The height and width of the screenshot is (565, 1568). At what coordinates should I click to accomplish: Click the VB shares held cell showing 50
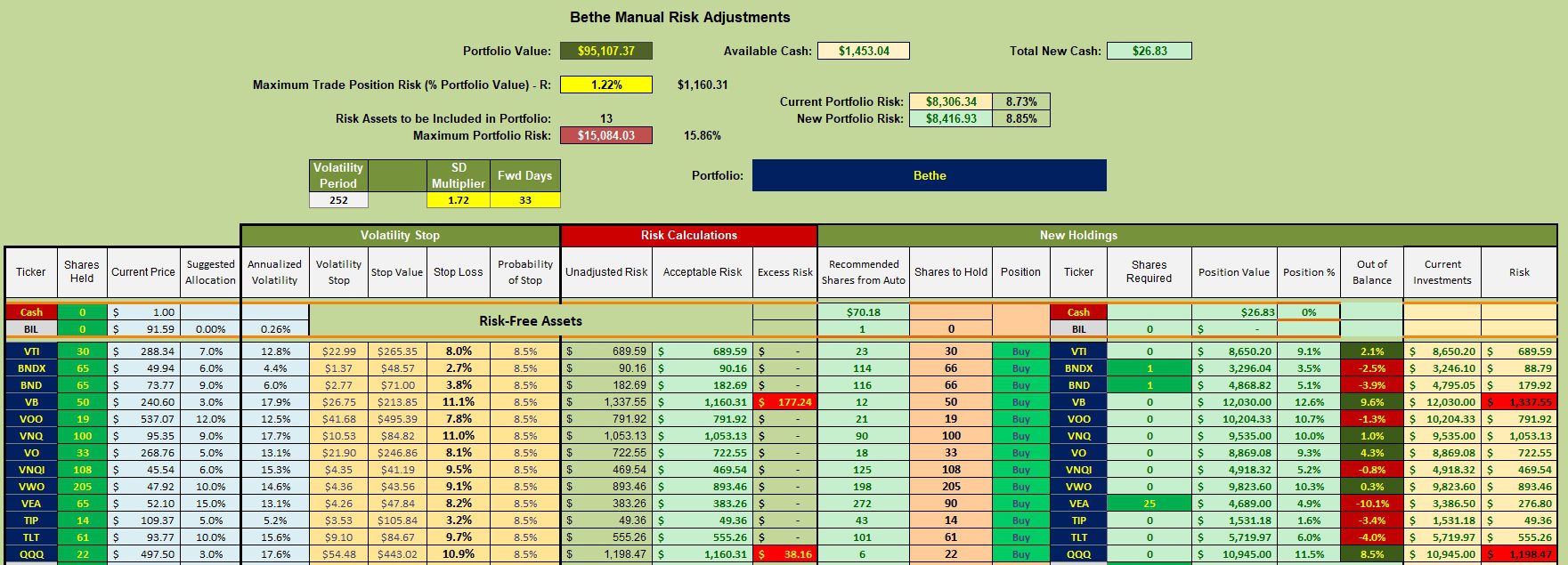pos(82,402)
